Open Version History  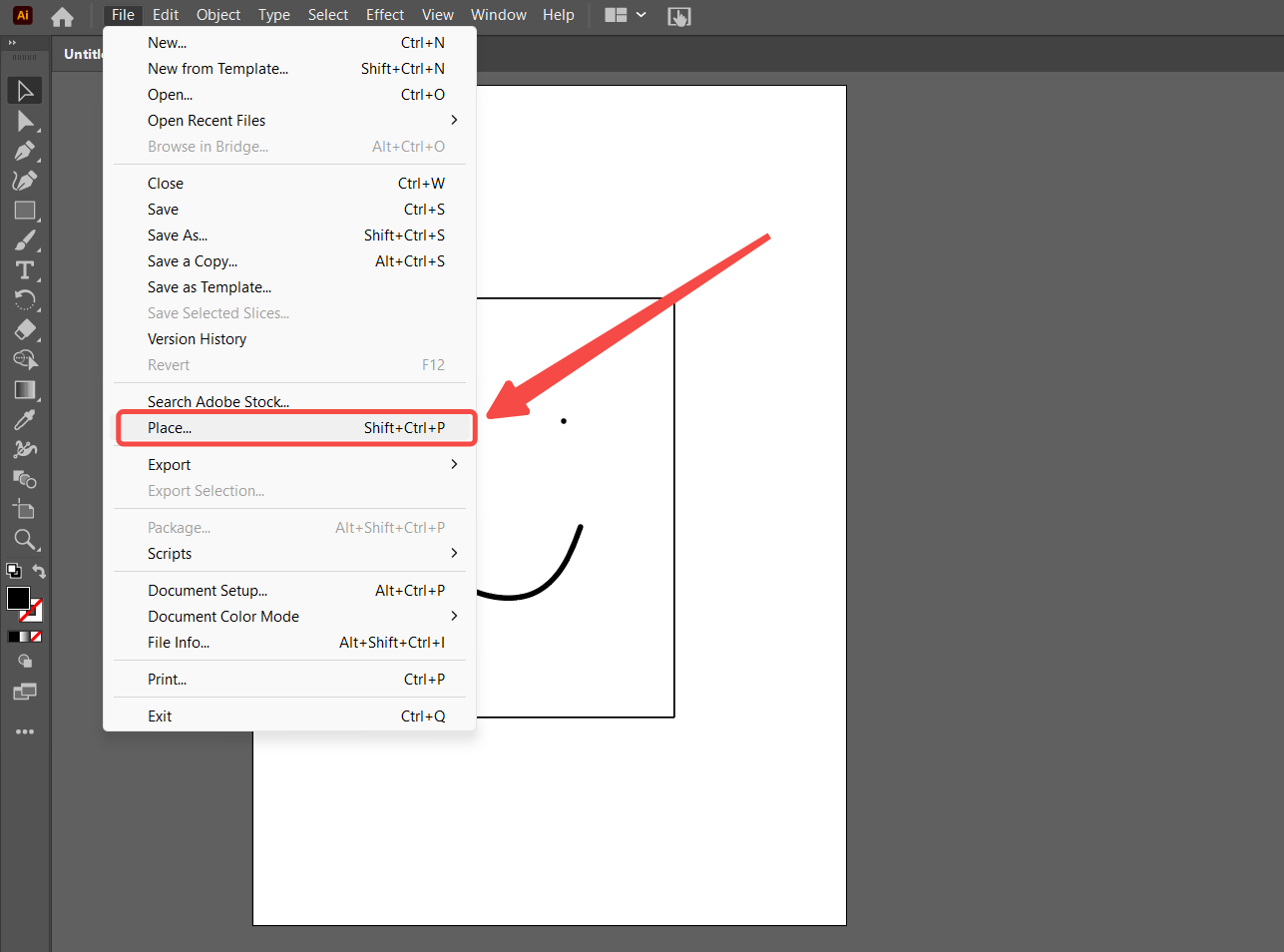[289, 339]
